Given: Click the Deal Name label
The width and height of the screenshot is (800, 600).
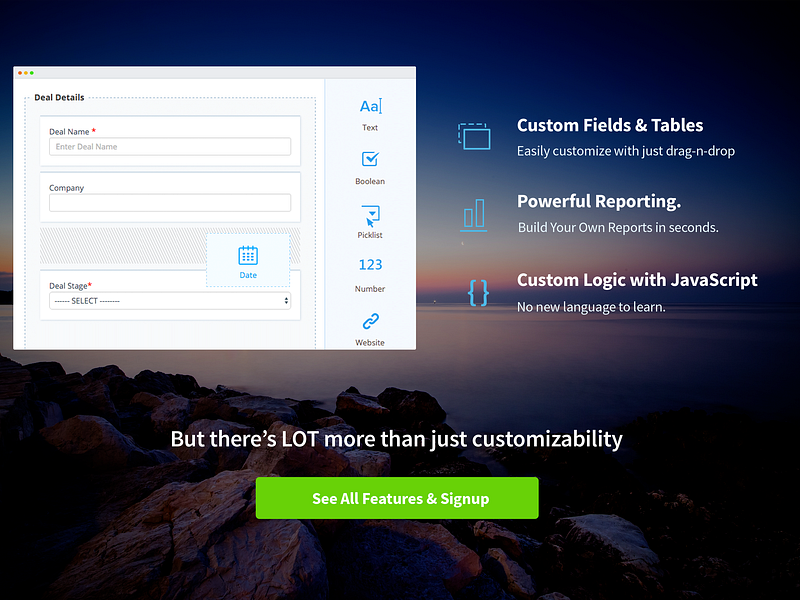Looking at the screenshot, I should (69, 132).
